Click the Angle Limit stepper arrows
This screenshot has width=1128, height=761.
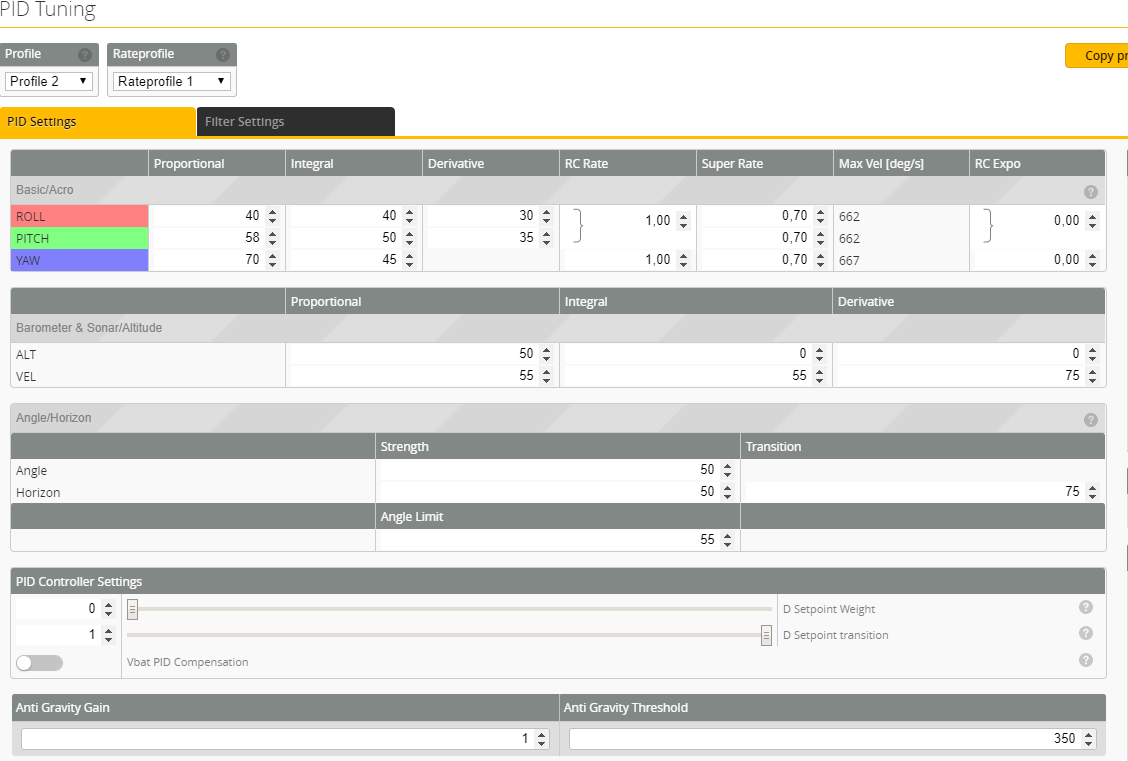click(x=727, y=539)
